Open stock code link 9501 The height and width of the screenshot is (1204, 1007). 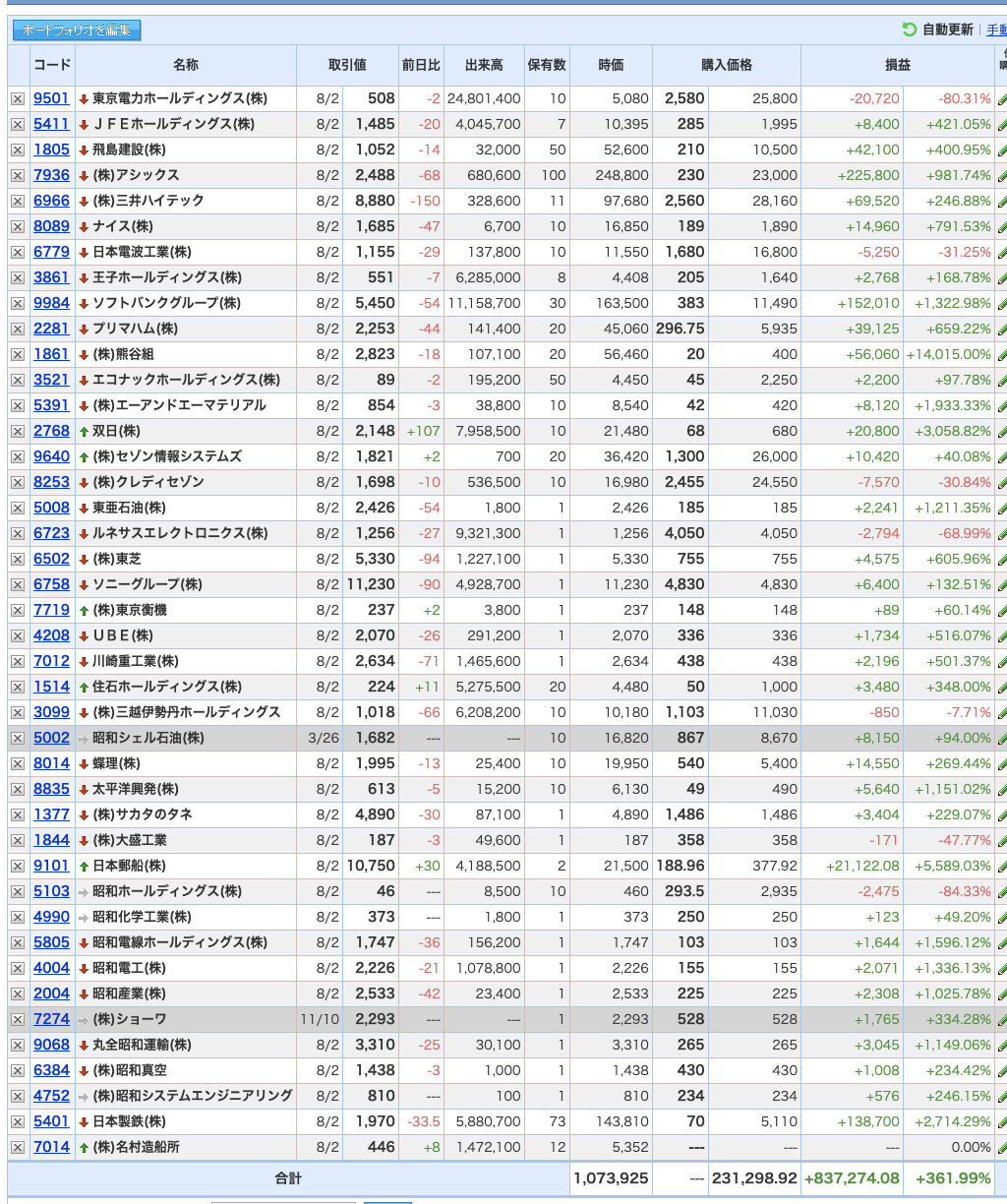coord(51,98)
